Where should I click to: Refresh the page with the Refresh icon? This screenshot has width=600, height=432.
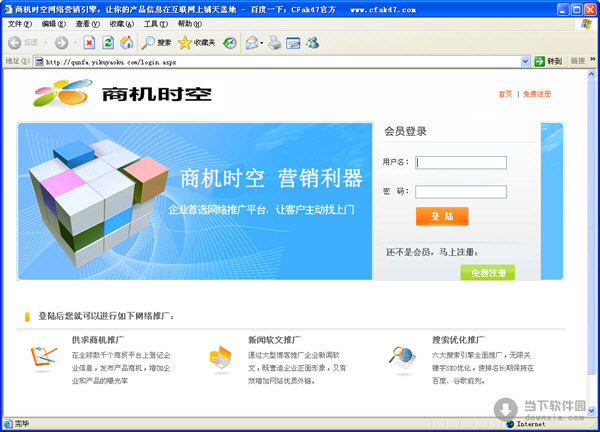[108, 42]
